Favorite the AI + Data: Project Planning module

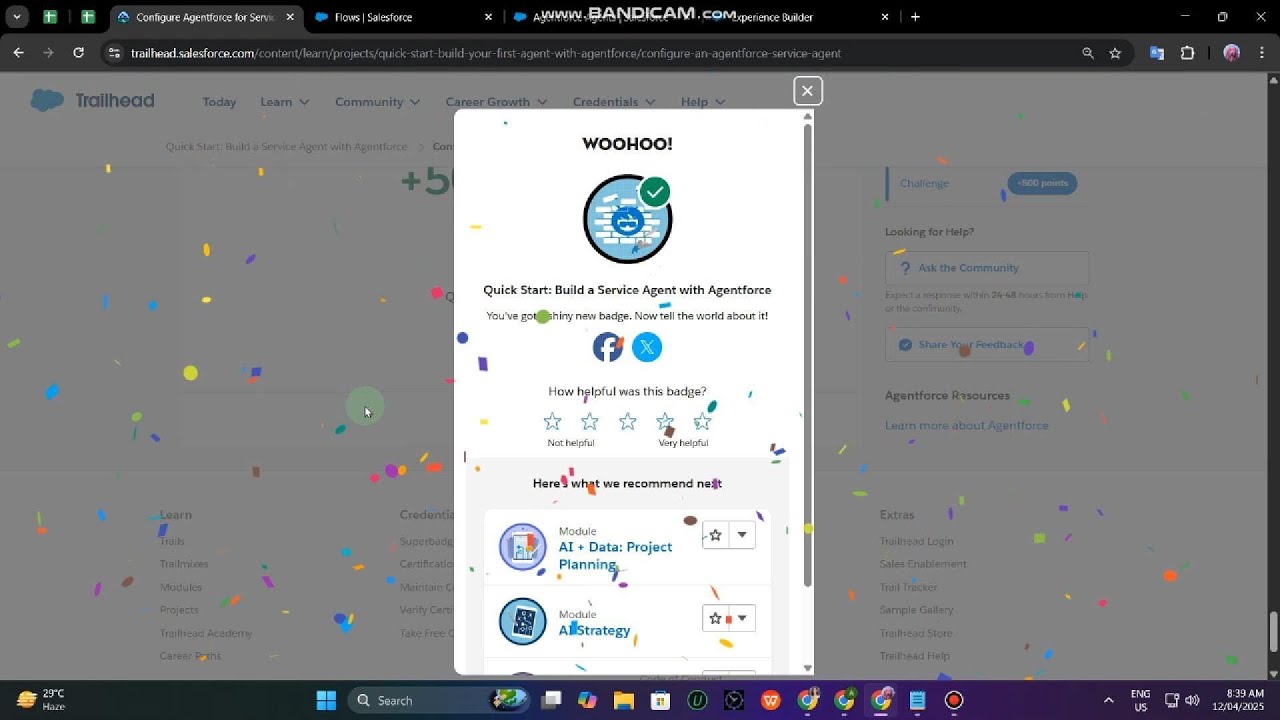tap(715, 535)
